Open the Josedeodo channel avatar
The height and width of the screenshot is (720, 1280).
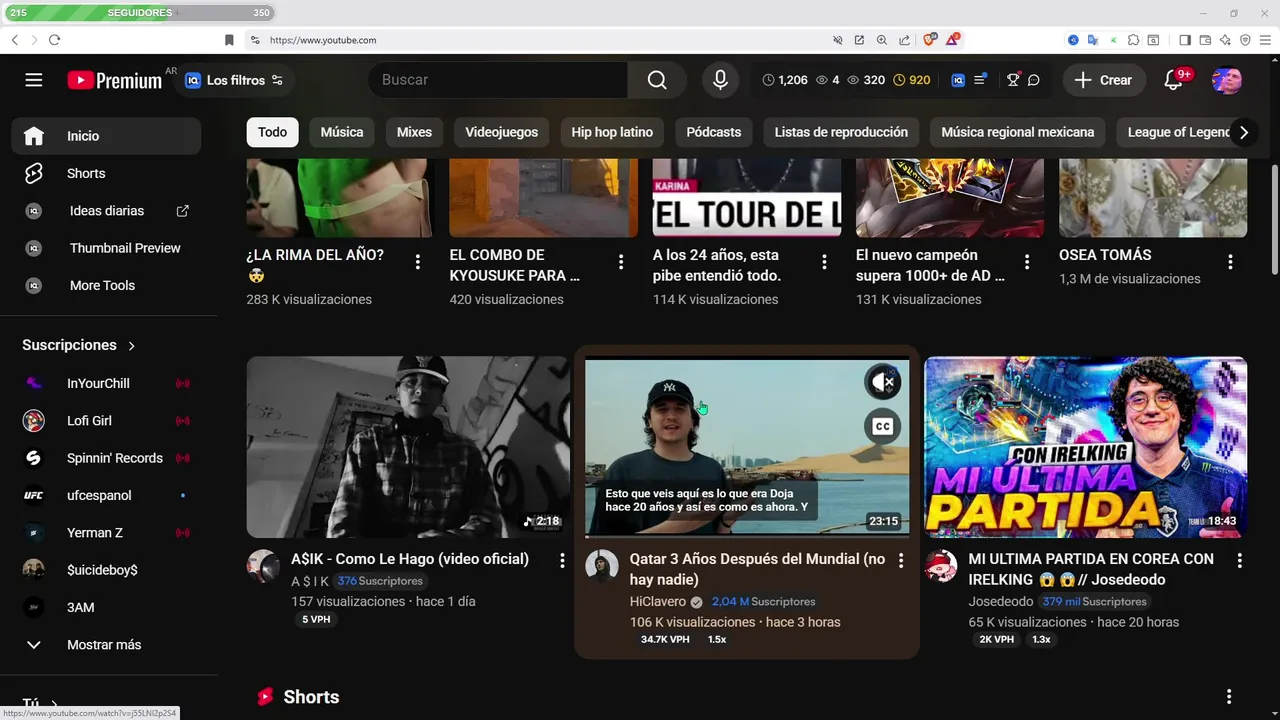pos(941,566)
